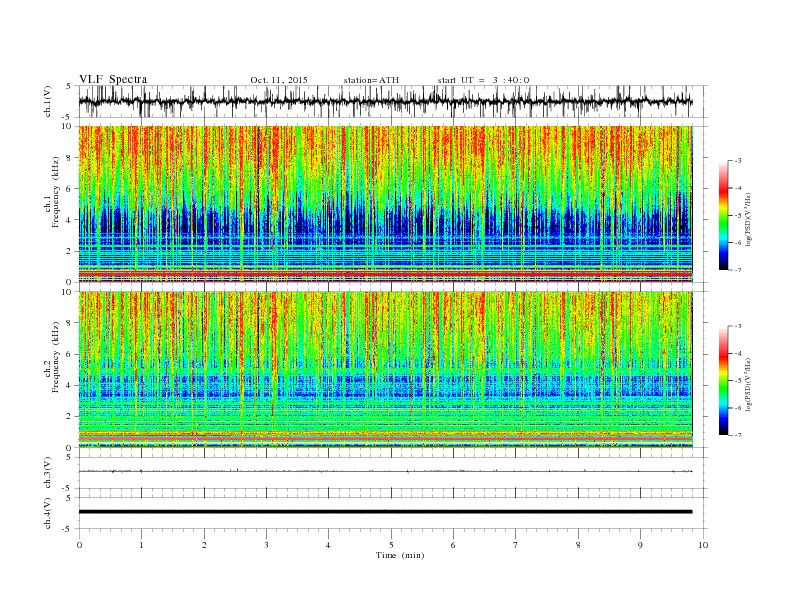
Task: Click the "station=ATH" header label
Action: click(371, 80)
